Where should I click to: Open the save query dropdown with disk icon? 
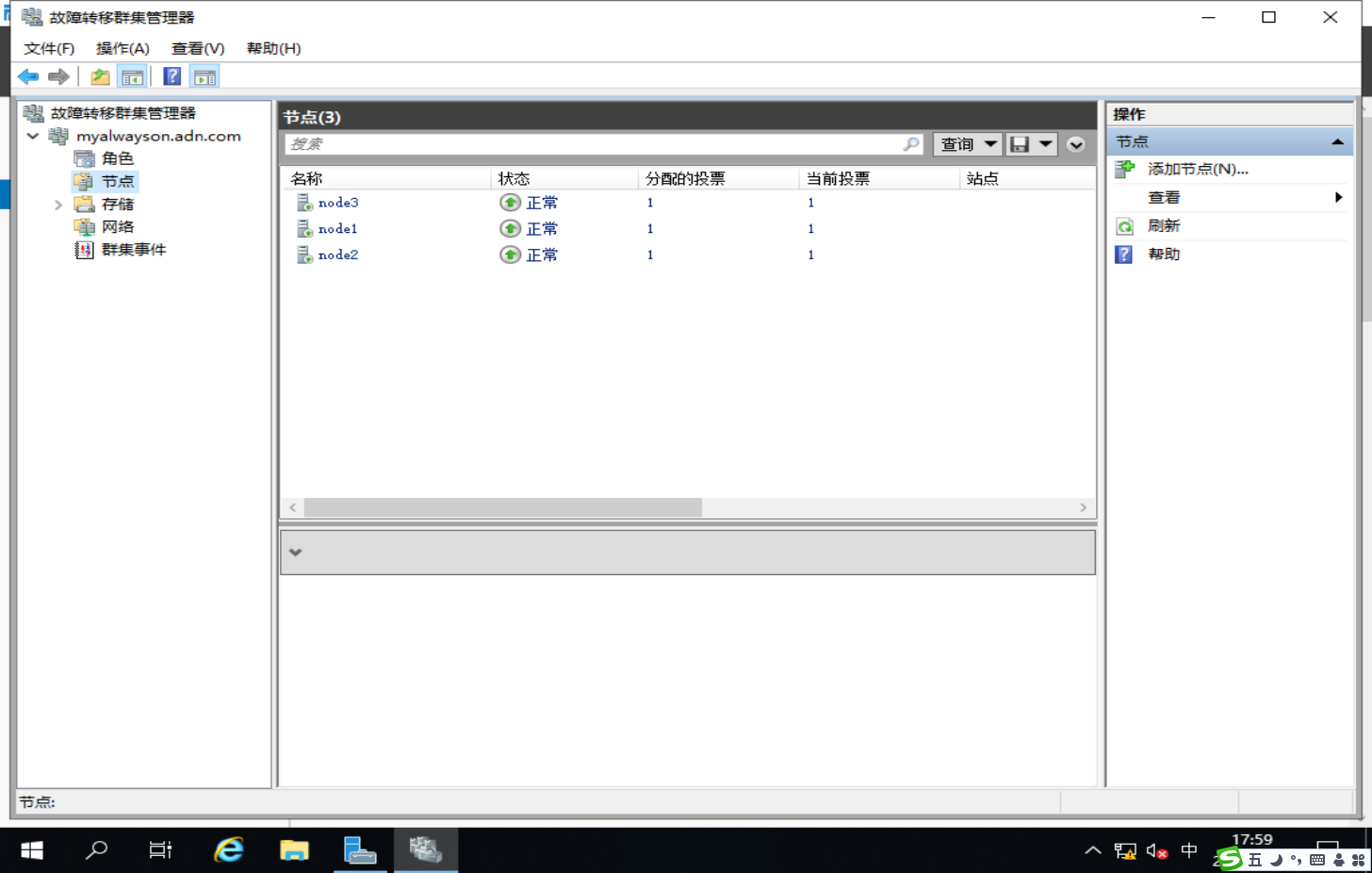point(1032,144)
